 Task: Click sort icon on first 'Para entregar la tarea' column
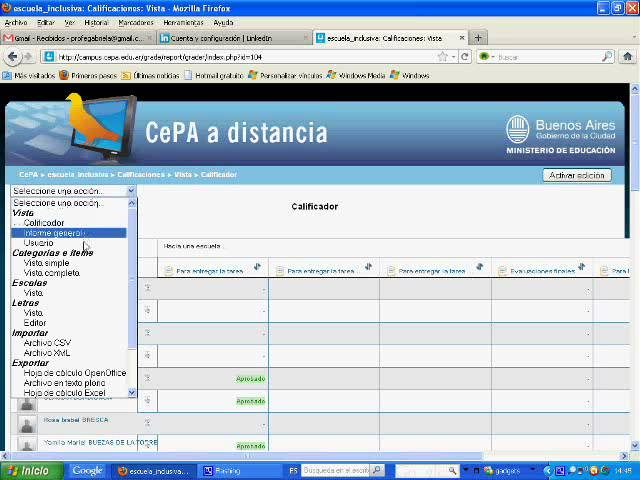point(257,267)
